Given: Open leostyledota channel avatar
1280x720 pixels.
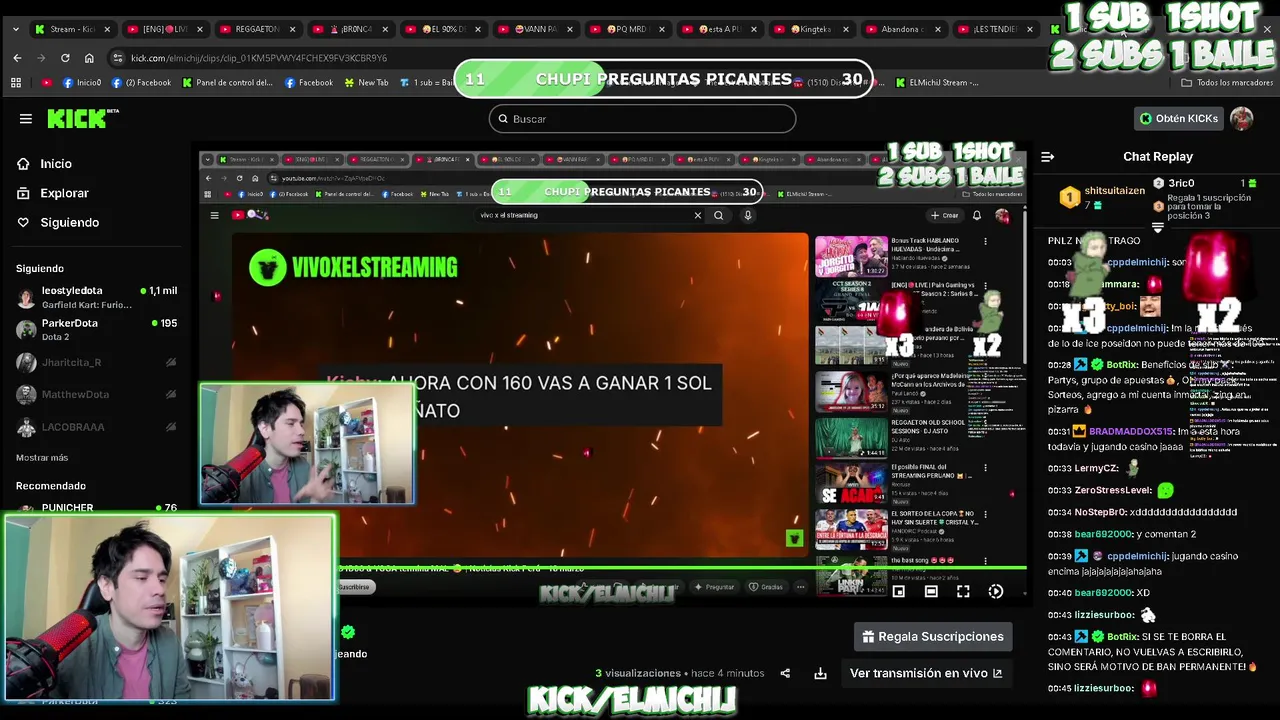Looking at the screenshot, I should (x=27, y=297).
